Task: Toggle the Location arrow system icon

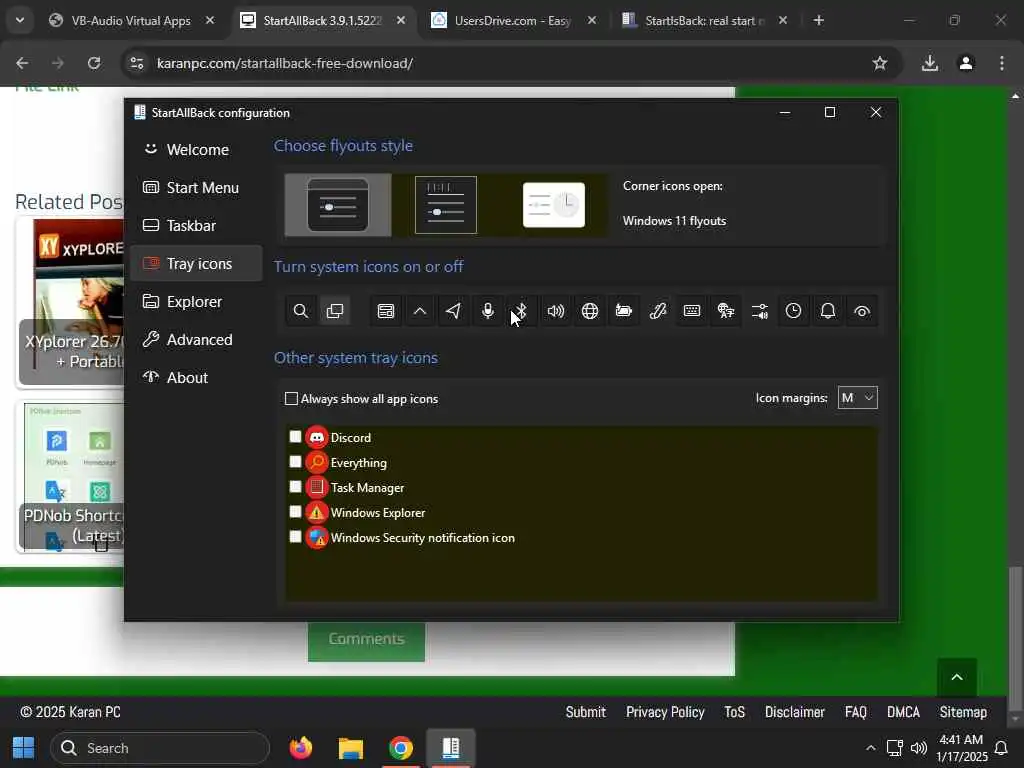Action: point(454,311)
